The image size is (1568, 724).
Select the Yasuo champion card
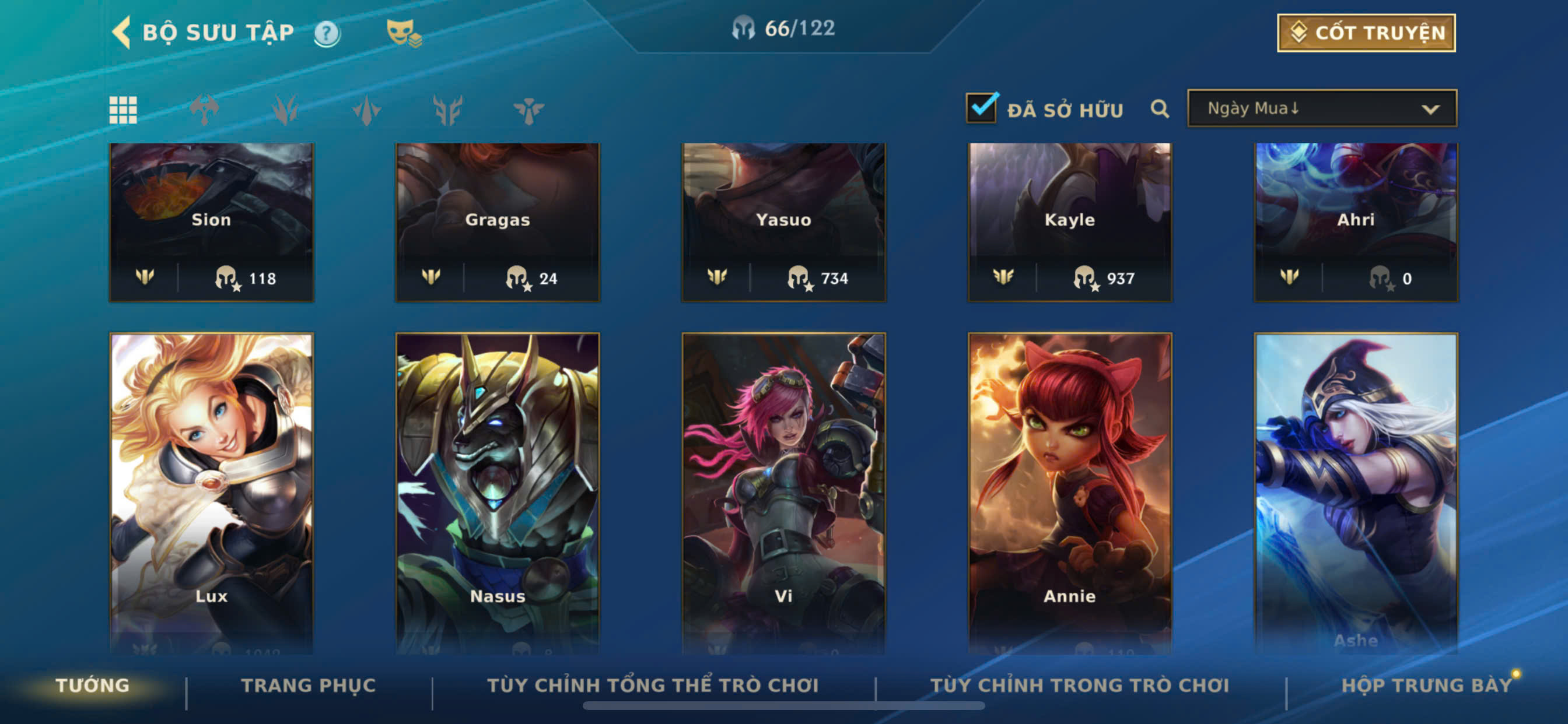(783, 222)
